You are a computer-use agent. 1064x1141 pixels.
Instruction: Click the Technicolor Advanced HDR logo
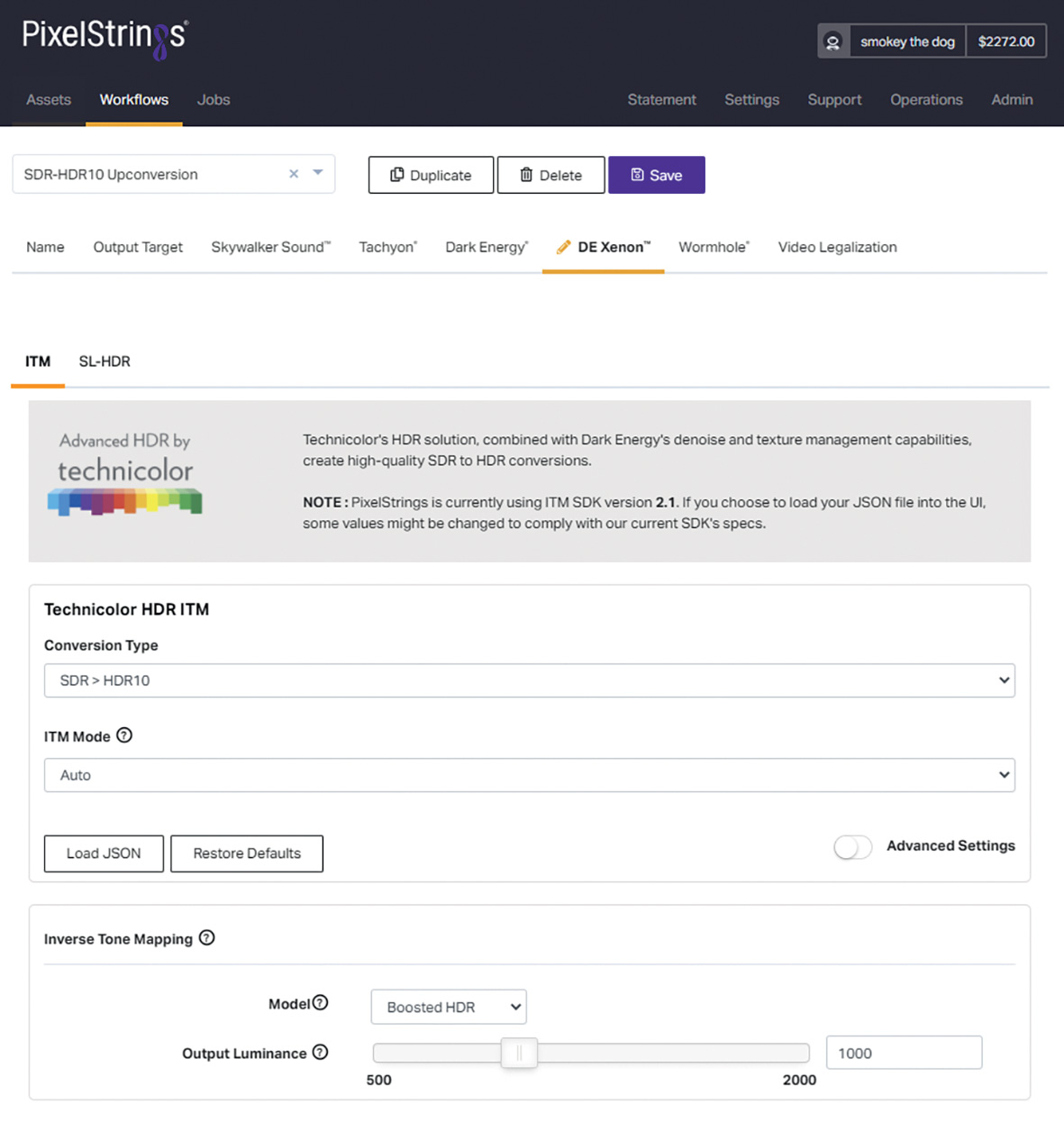pyautogui.click(x=125, y=477)
